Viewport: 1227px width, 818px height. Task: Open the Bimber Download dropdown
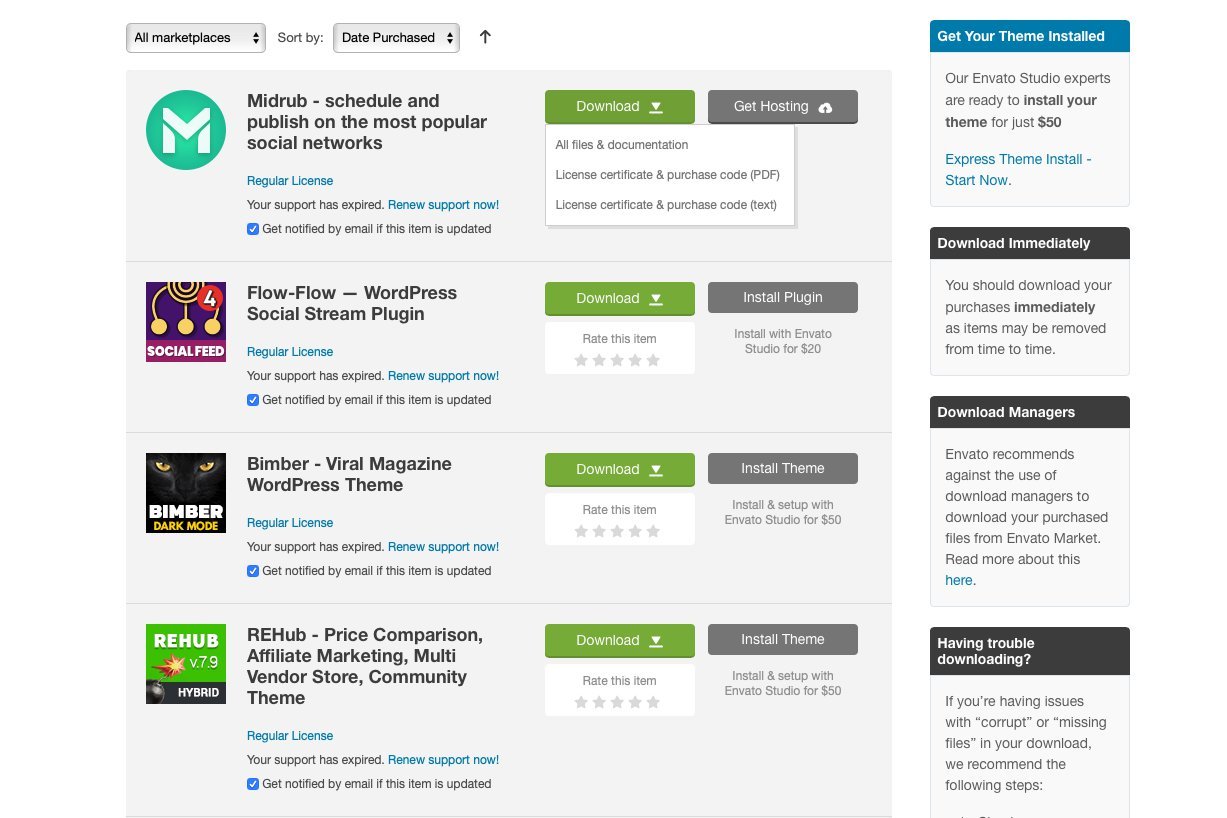[620, 469]
